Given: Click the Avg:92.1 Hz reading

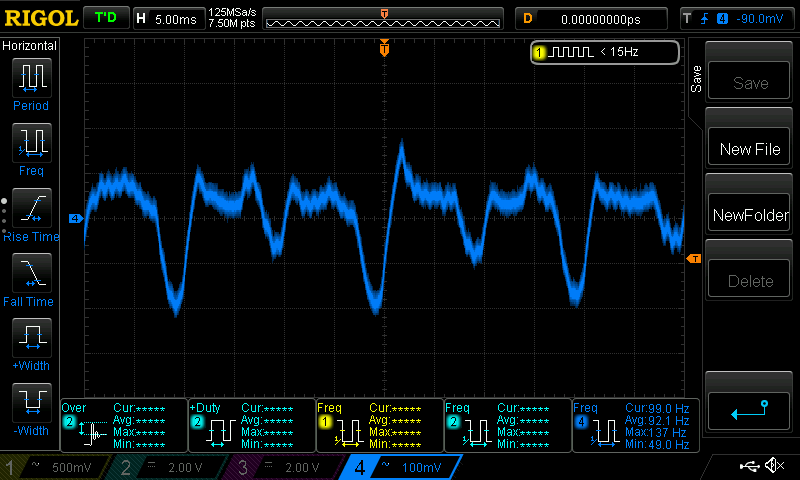Looking at the screenshot, I should point(657,421).
